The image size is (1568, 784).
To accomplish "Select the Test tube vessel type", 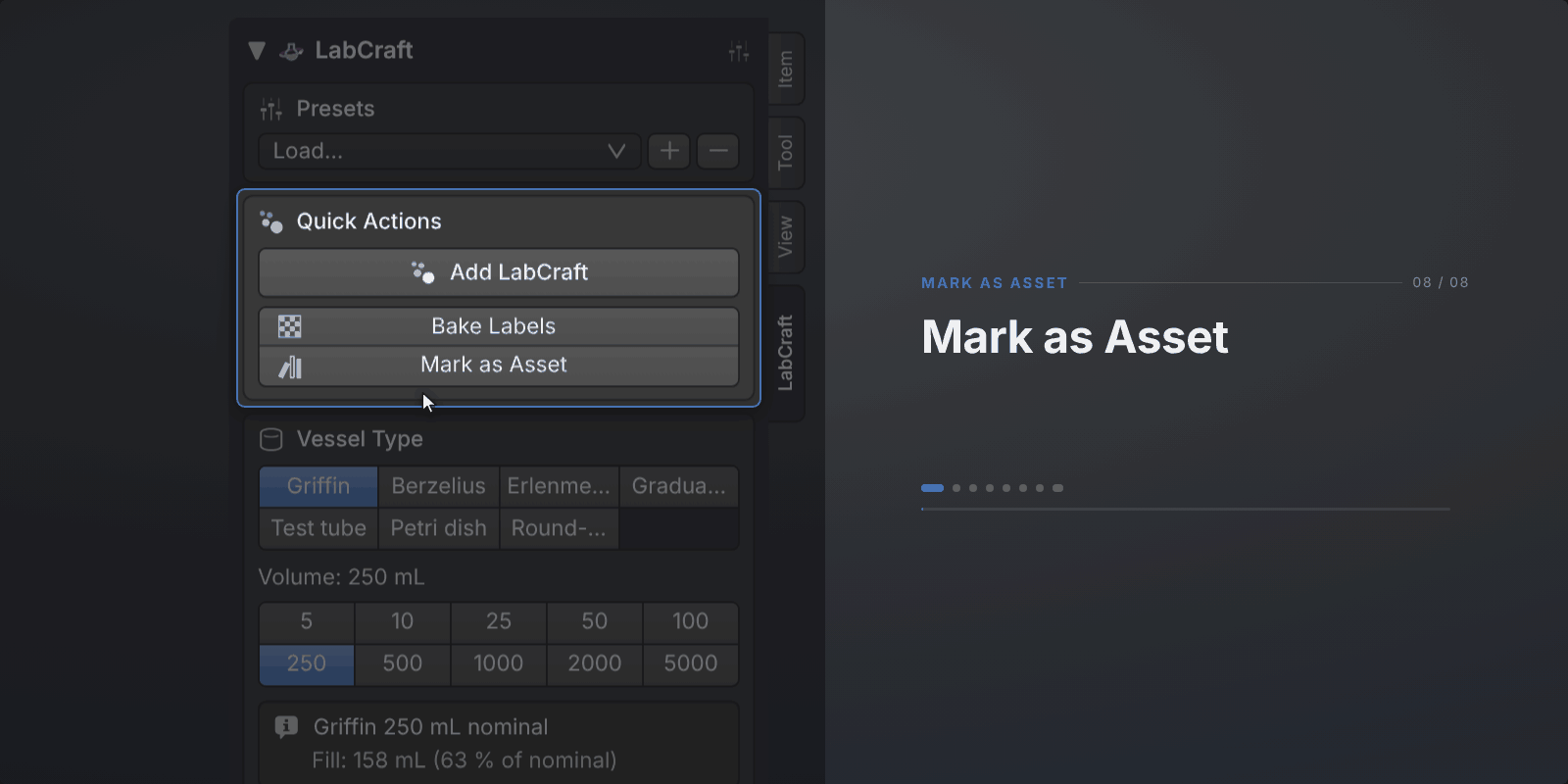I will (x=318, y=528).
